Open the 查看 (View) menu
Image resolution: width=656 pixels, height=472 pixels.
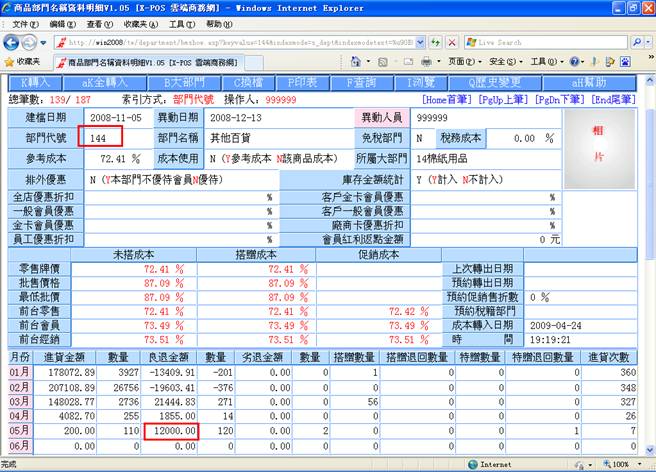pos(96,23)
